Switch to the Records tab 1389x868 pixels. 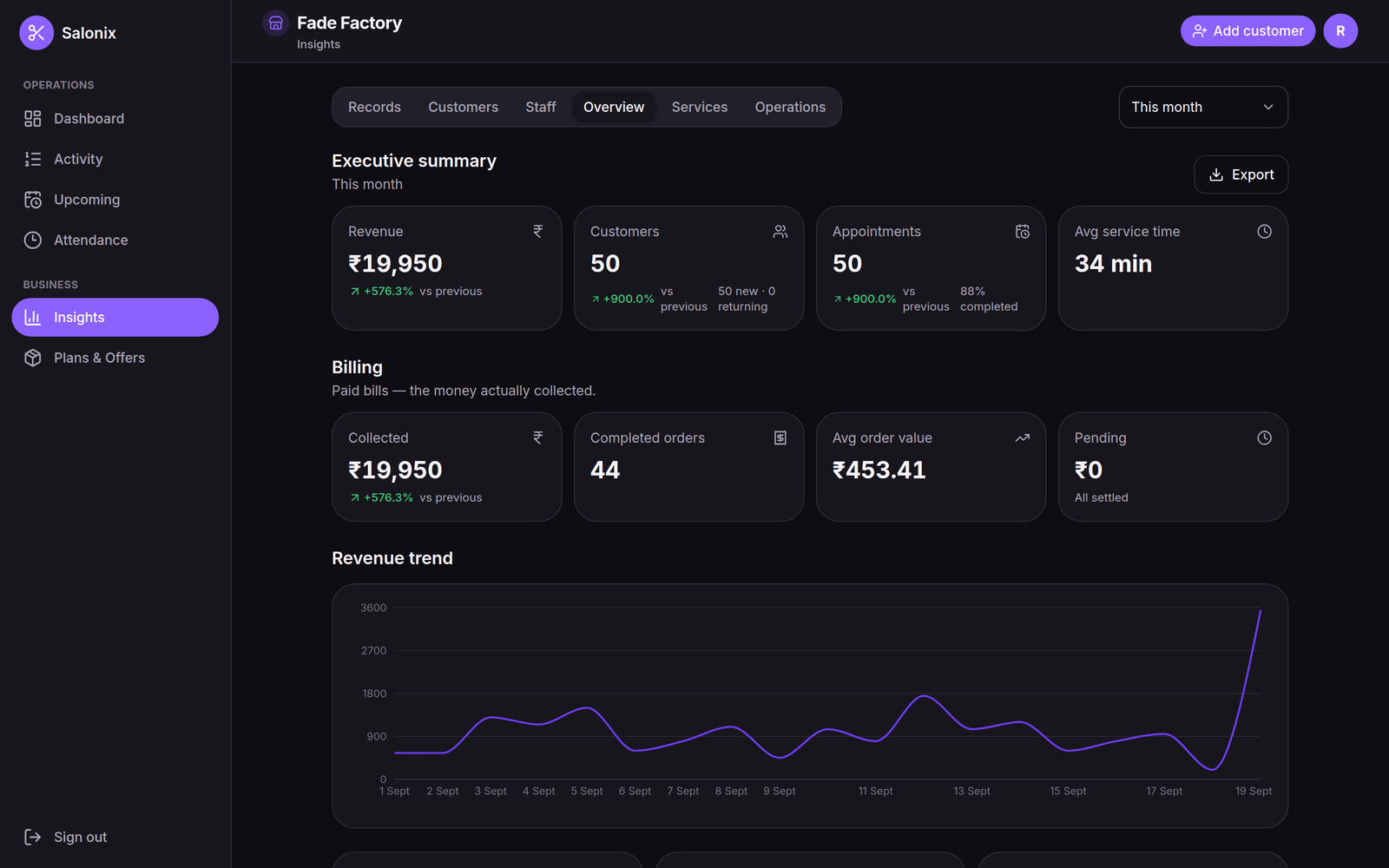pos(374,107)
